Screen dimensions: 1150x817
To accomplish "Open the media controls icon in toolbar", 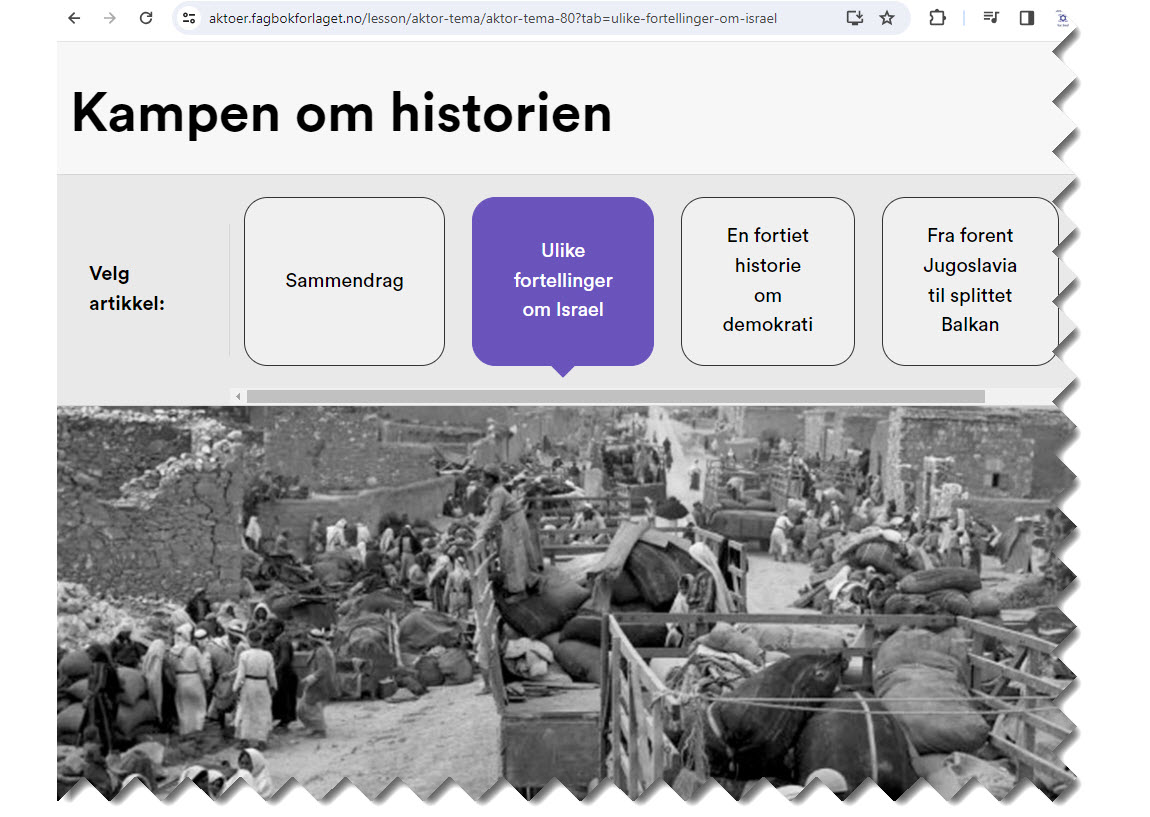I will (990, 18).
